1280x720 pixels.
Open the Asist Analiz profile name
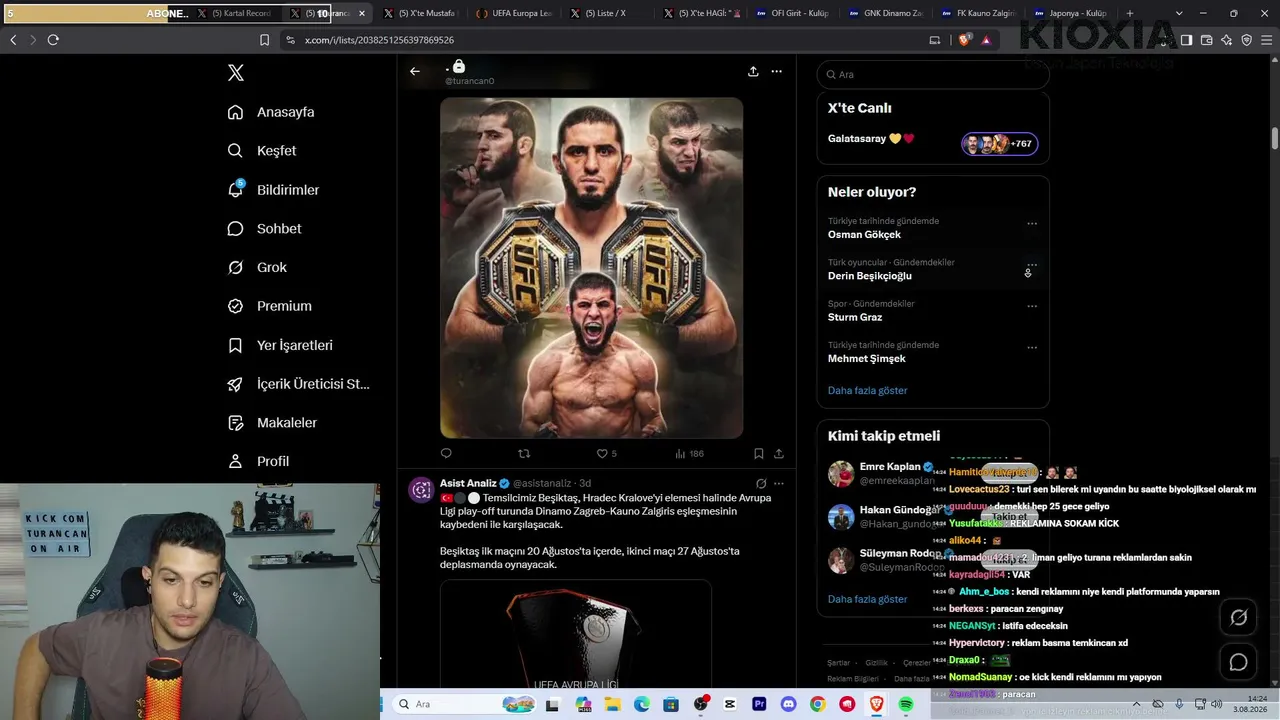pos(468,483)
